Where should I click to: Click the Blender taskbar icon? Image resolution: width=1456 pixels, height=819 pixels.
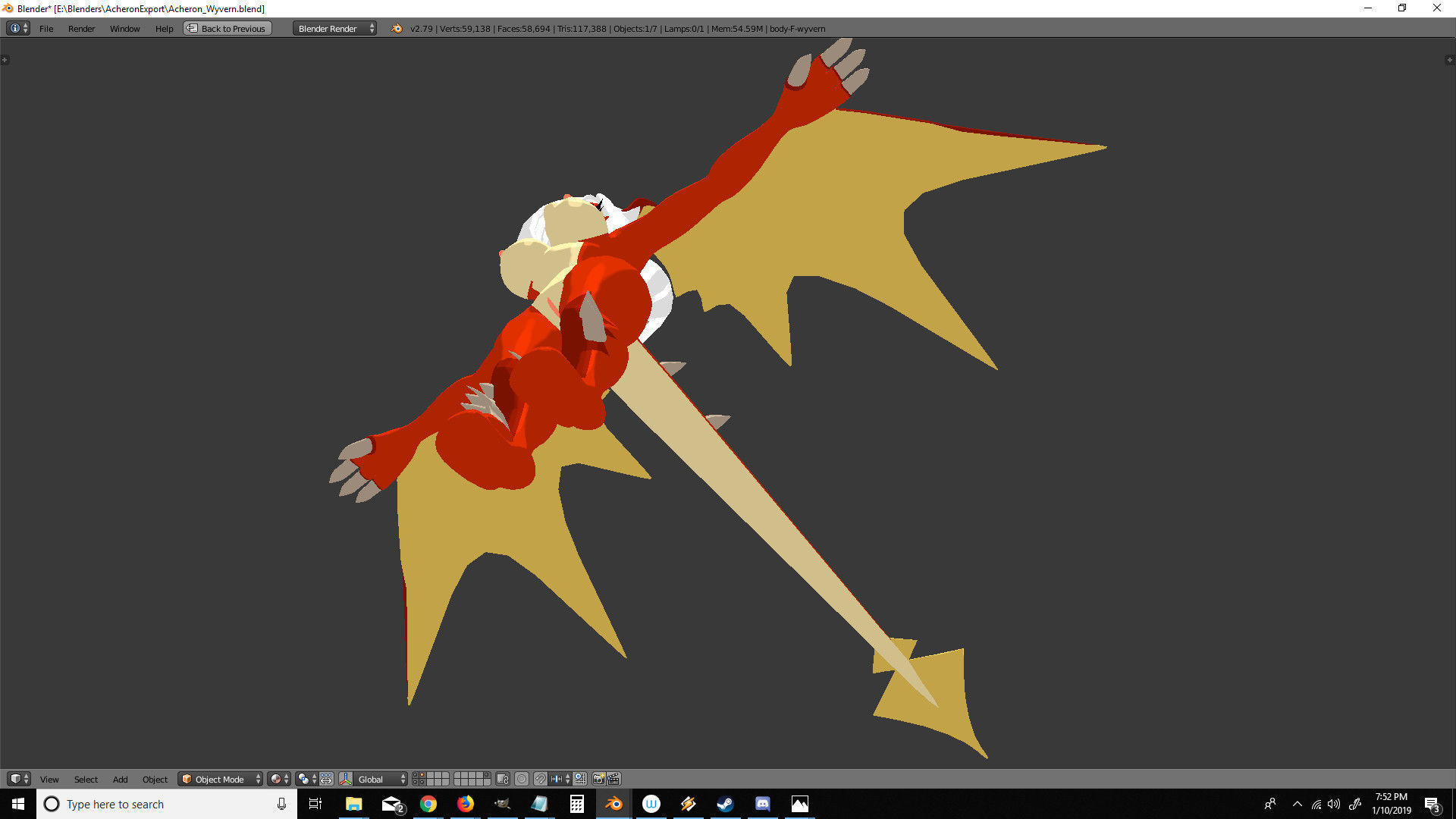point(614,804)
